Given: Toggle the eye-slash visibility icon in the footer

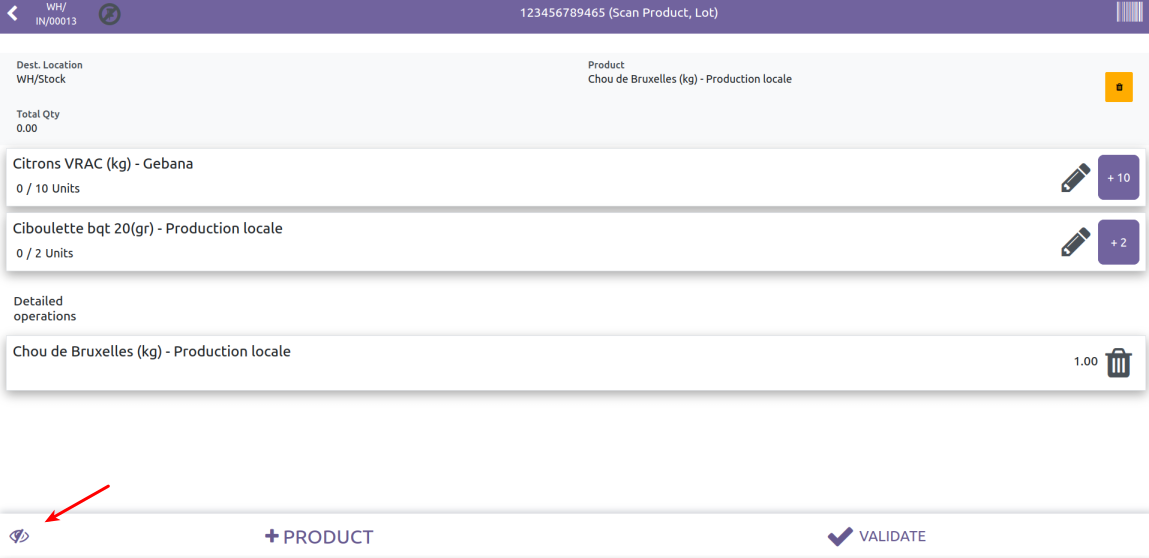Looking at the screenshot, I should click(x=20, y=536).
